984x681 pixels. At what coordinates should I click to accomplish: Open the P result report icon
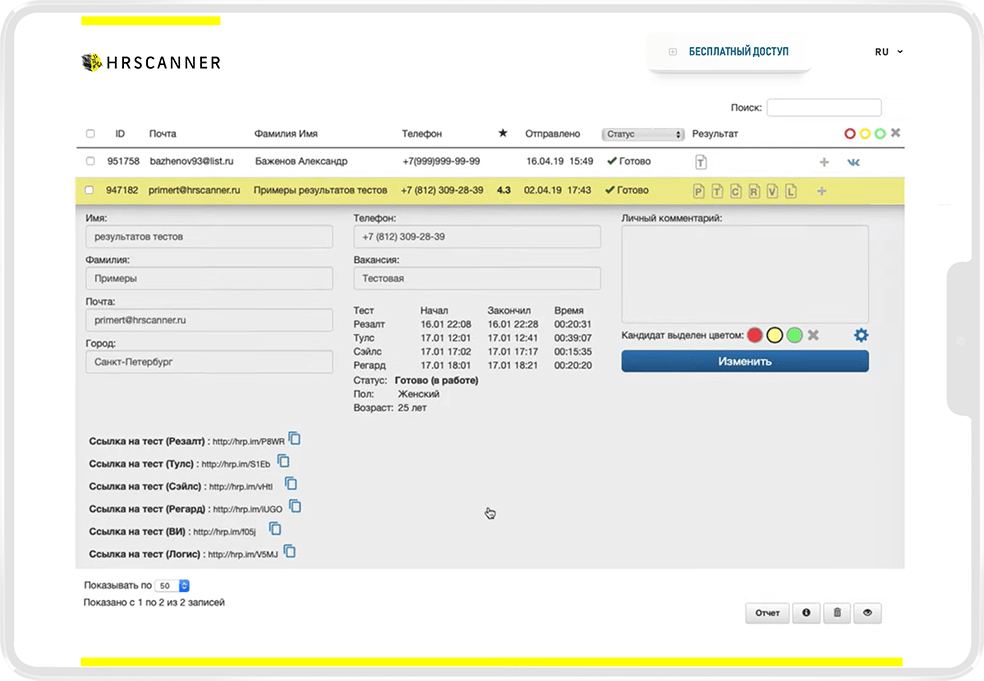coord(700,191)
